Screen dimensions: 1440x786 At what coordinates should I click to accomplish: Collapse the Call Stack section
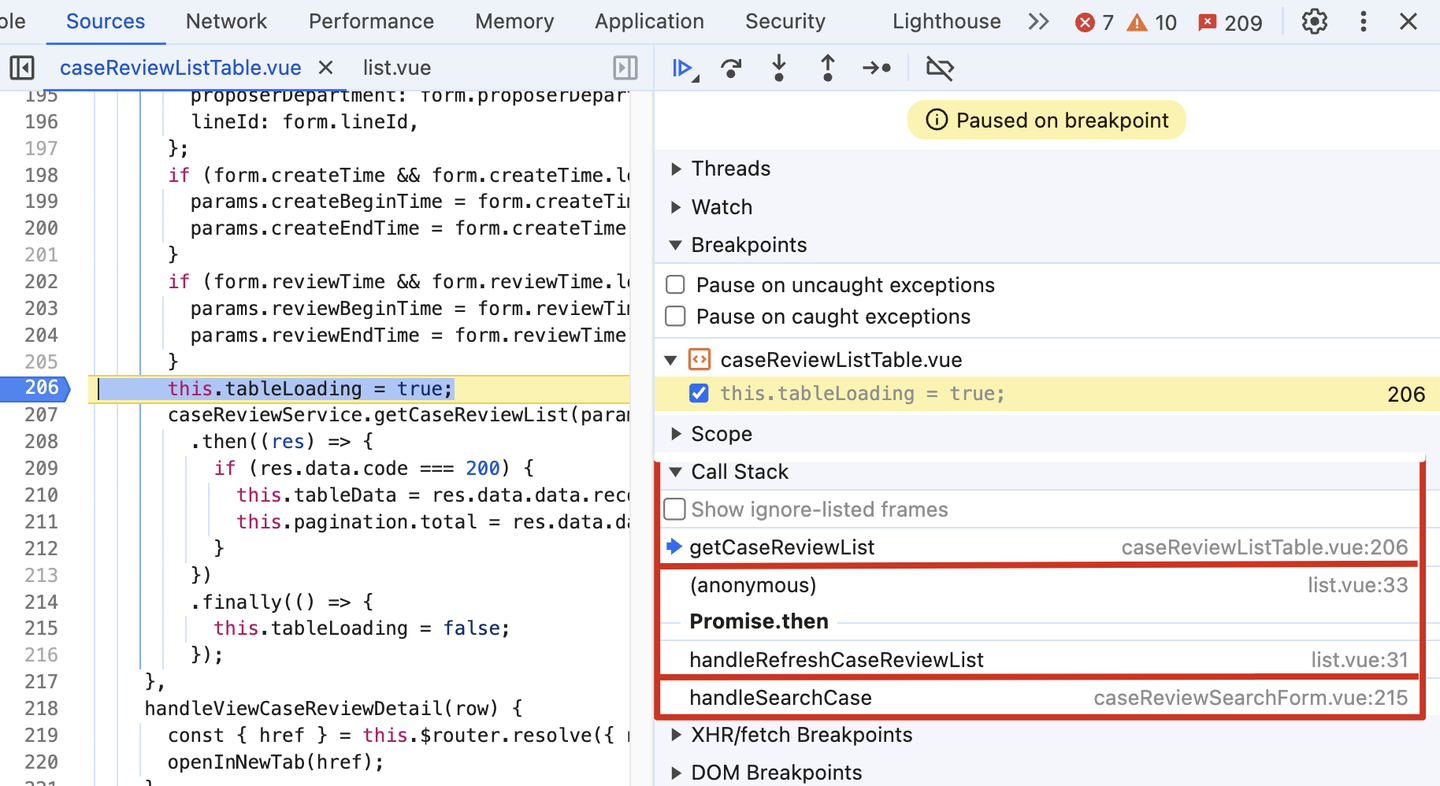click(677, 472)
